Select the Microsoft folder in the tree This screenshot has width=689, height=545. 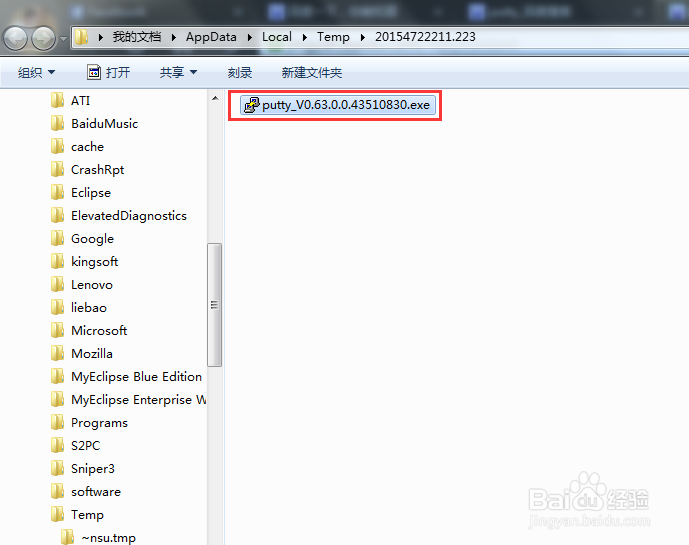pos(99,331)
